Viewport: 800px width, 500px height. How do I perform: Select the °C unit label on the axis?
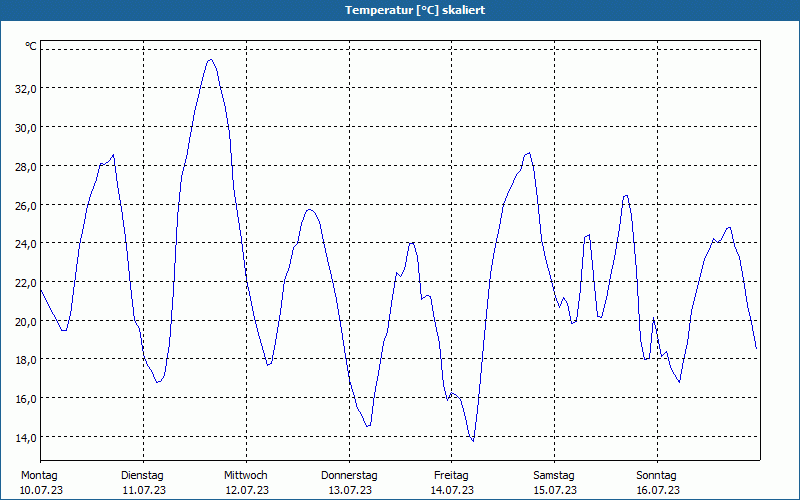(x=31, y=46)
